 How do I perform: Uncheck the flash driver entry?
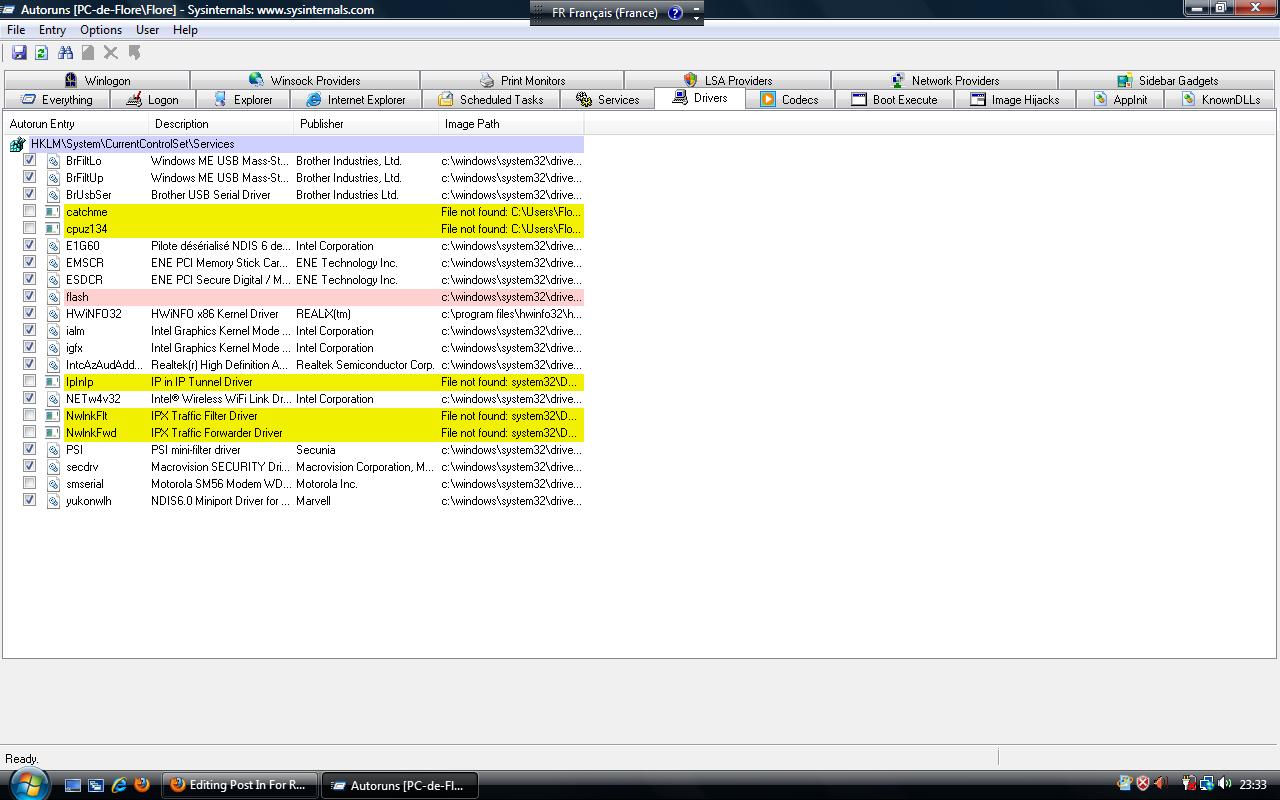coord(29,296)
